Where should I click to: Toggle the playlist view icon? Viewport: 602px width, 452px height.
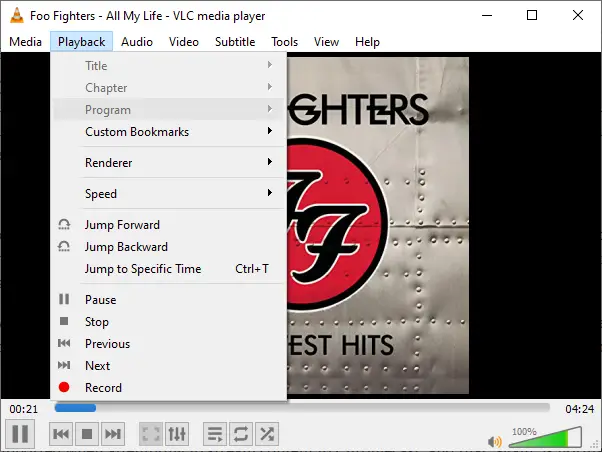[215, 434]
